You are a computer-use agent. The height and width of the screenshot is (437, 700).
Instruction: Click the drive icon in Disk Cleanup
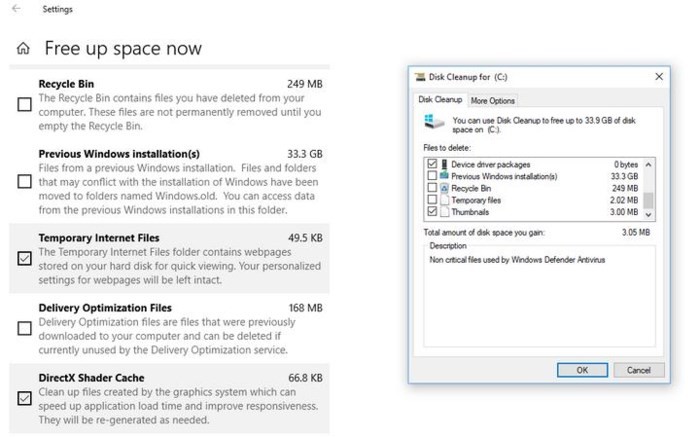(x=432, y=122)
